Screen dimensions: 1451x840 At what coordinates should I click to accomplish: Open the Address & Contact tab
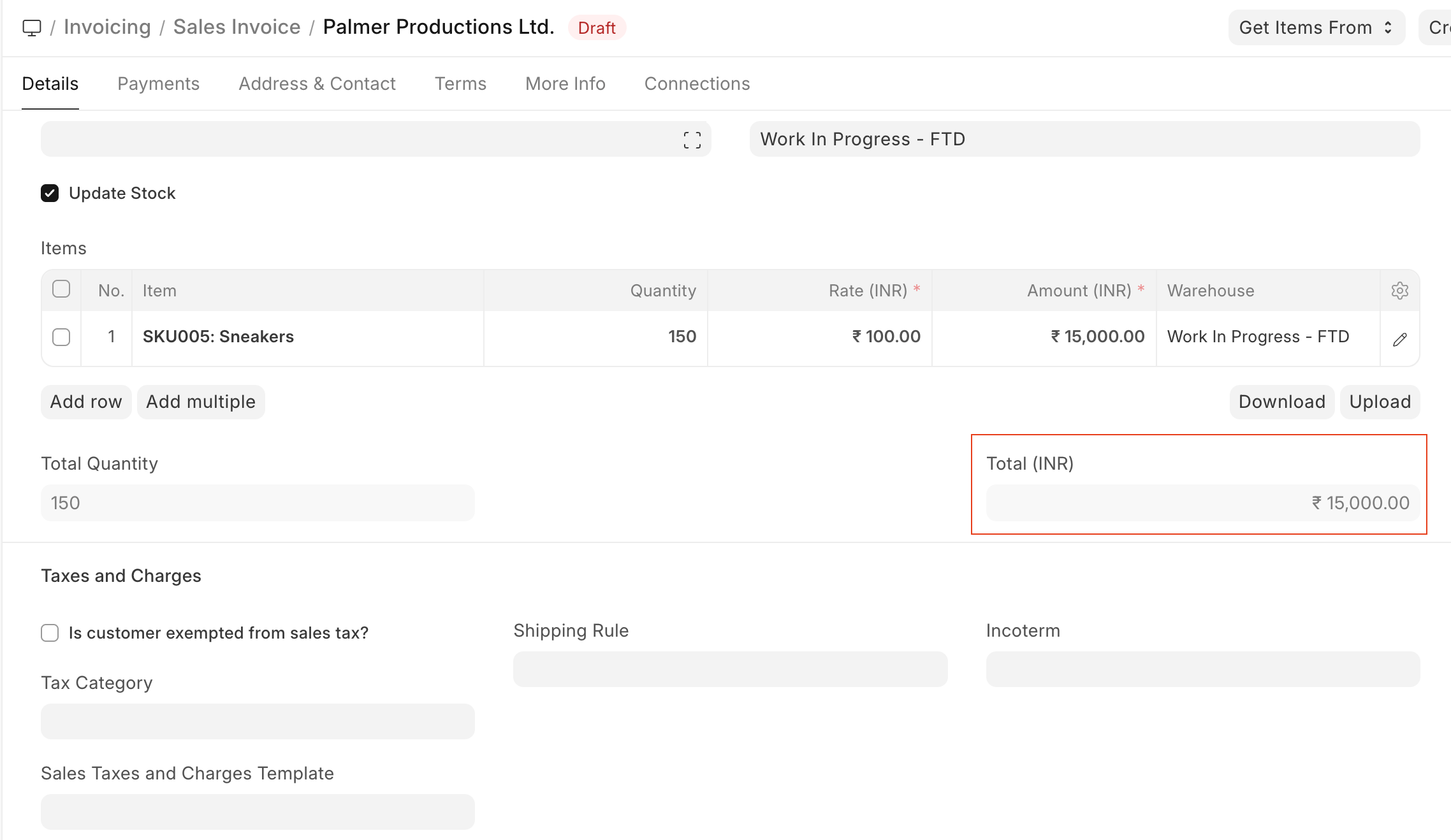[x=317, y=83]
